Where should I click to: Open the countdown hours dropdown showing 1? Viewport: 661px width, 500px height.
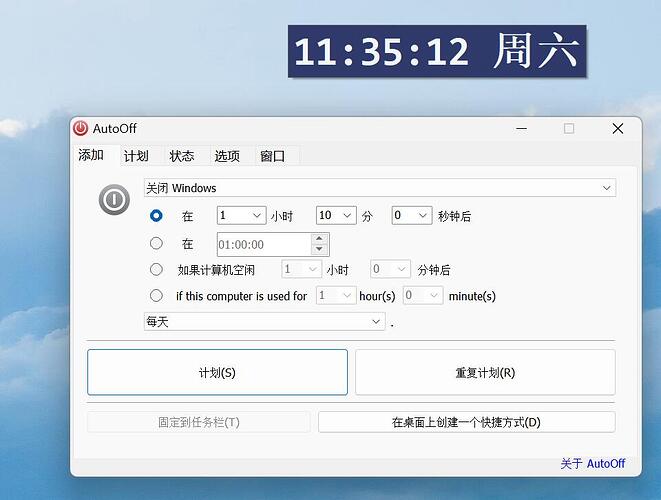coord(242,215)
